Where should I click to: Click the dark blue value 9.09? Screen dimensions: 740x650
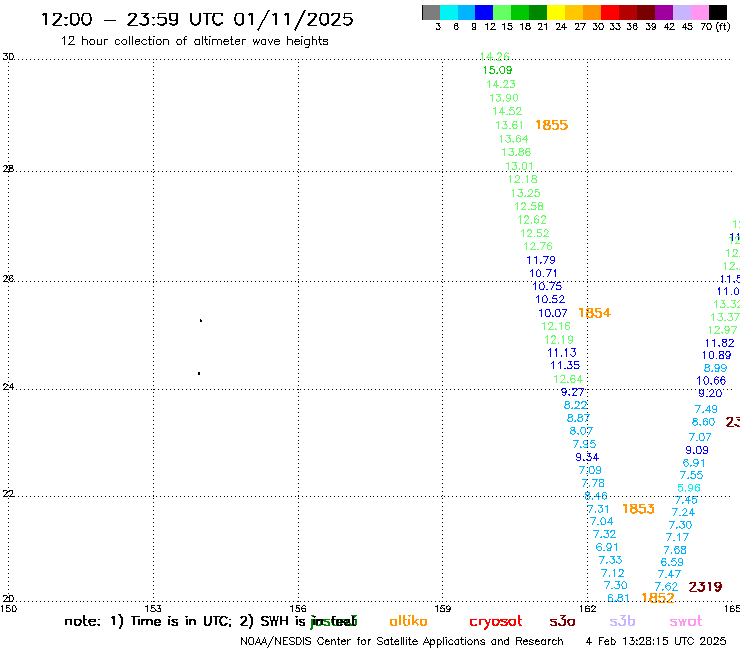[697, 450]
